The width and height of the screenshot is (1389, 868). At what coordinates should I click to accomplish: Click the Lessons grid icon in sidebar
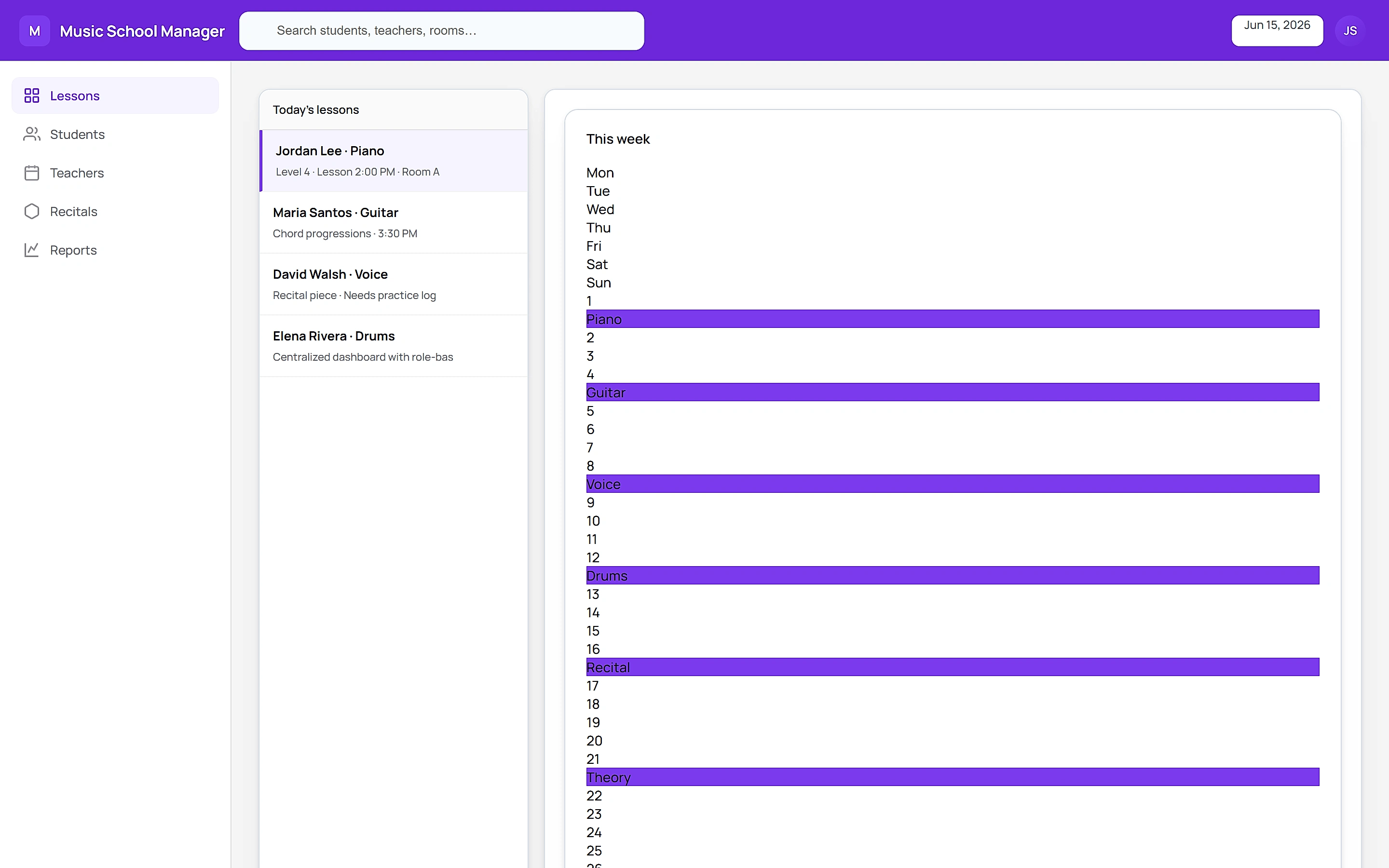[31, 95]
